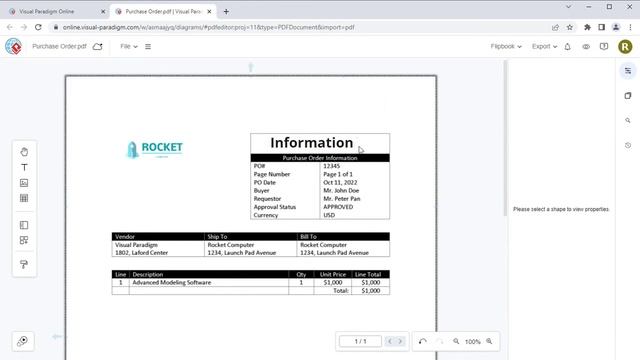
Task: Click the Oct 11, 2022 date cell
Action: click(340, 182)
